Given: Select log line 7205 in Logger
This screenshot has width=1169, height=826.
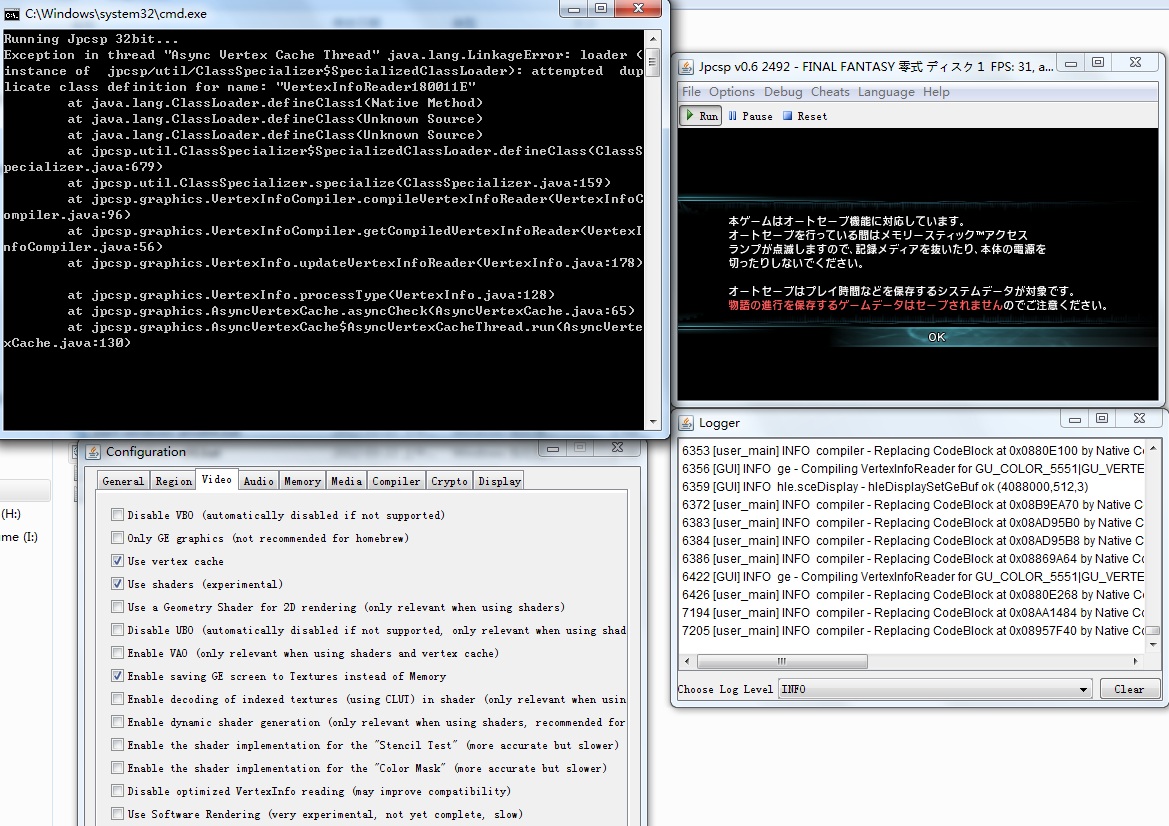Looking at the screenshot, I should (x=913, y=631).
